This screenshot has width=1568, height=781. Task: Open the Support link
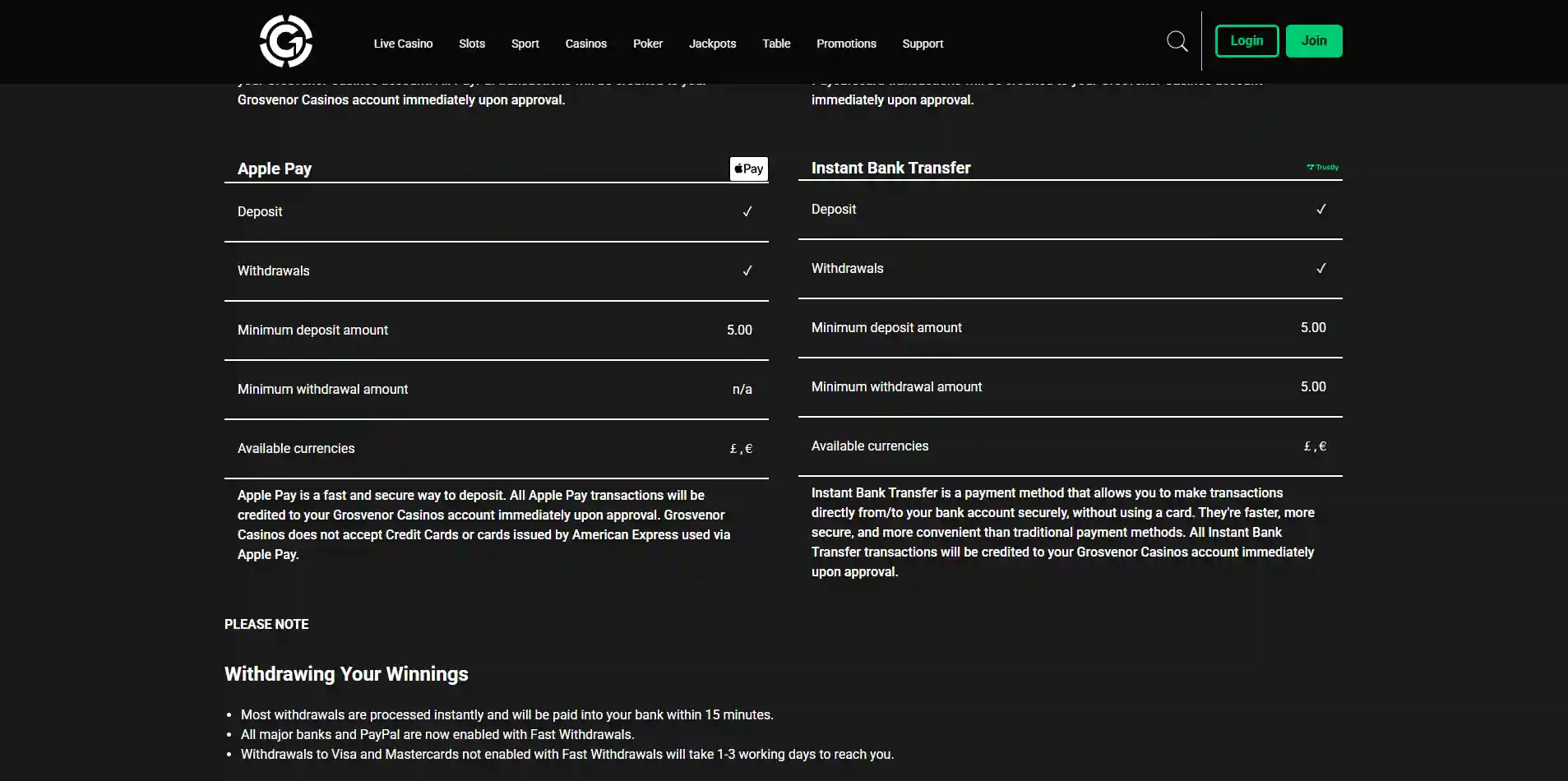923,44
